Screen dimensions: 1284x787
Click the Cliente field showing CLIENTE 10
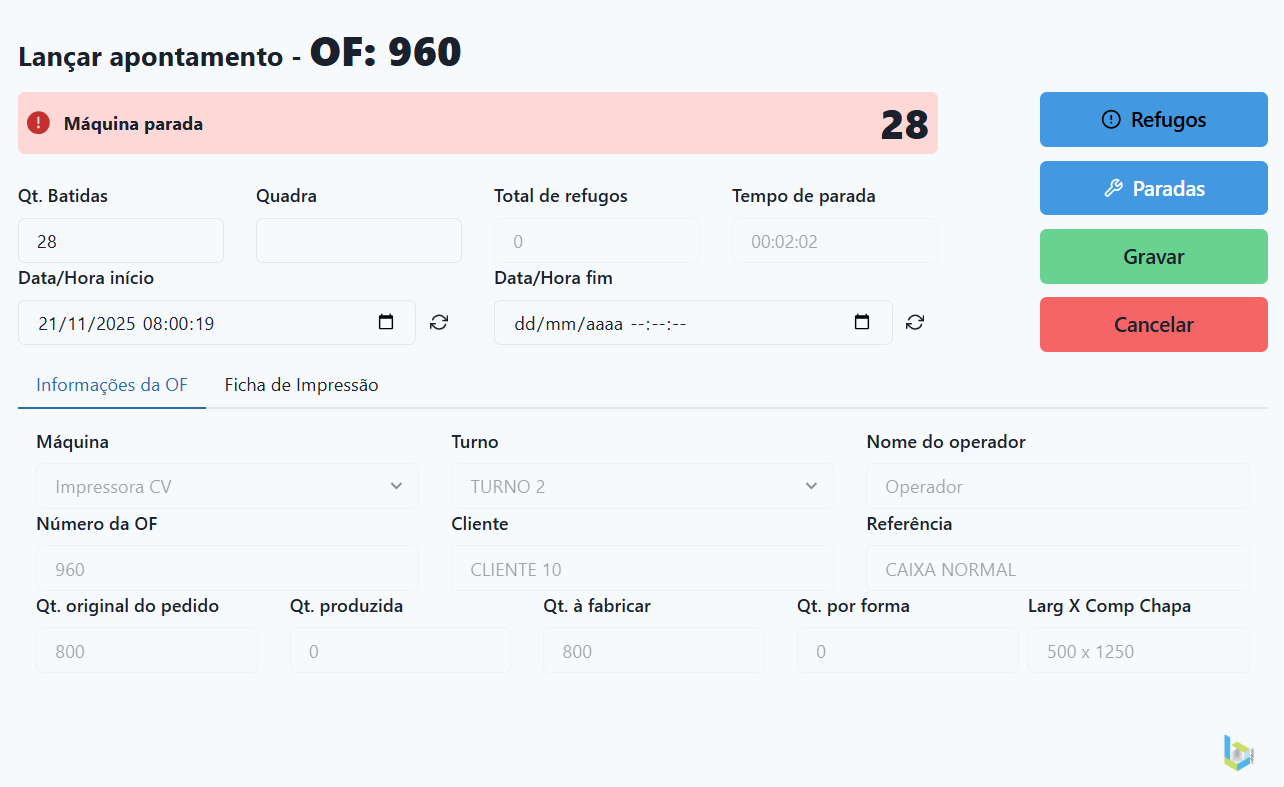pos(642,569)
